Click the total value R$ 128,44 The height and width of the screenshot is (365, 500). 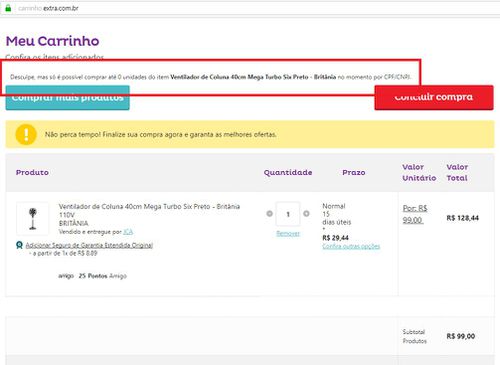click(x=463, y=218)
